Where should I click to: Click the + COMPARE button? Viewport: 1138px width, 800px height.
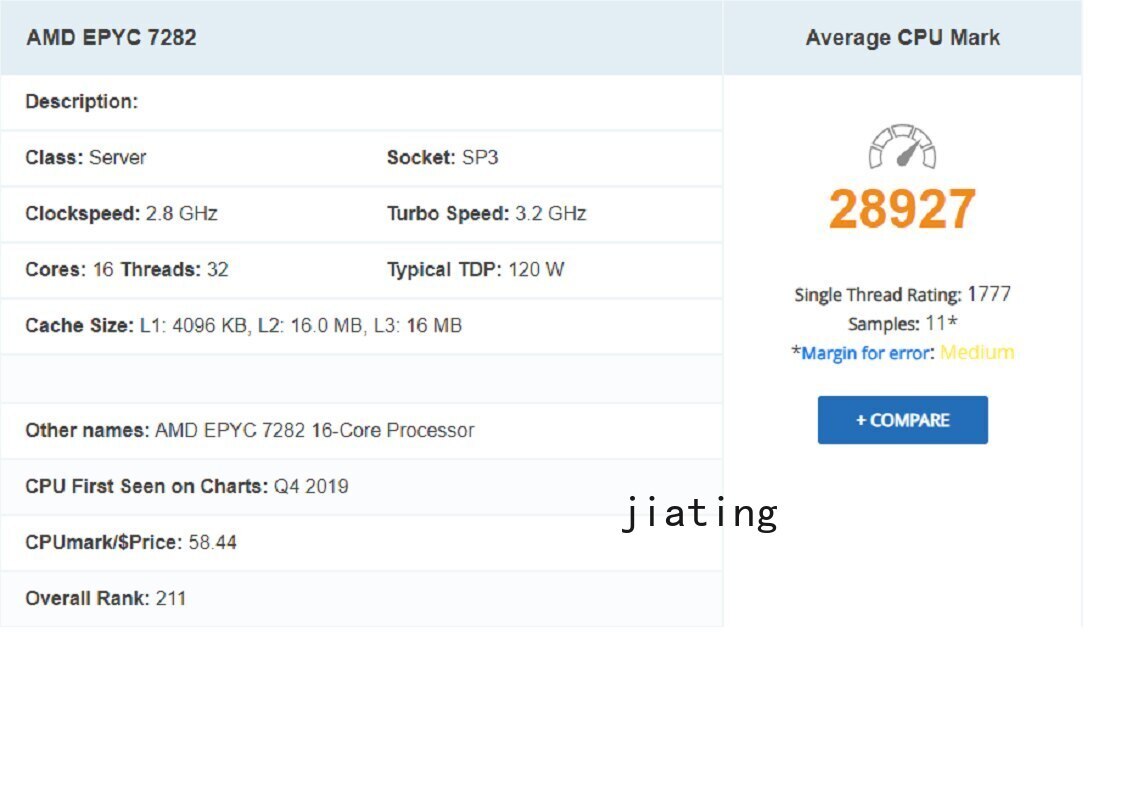(x=902, y=420)
